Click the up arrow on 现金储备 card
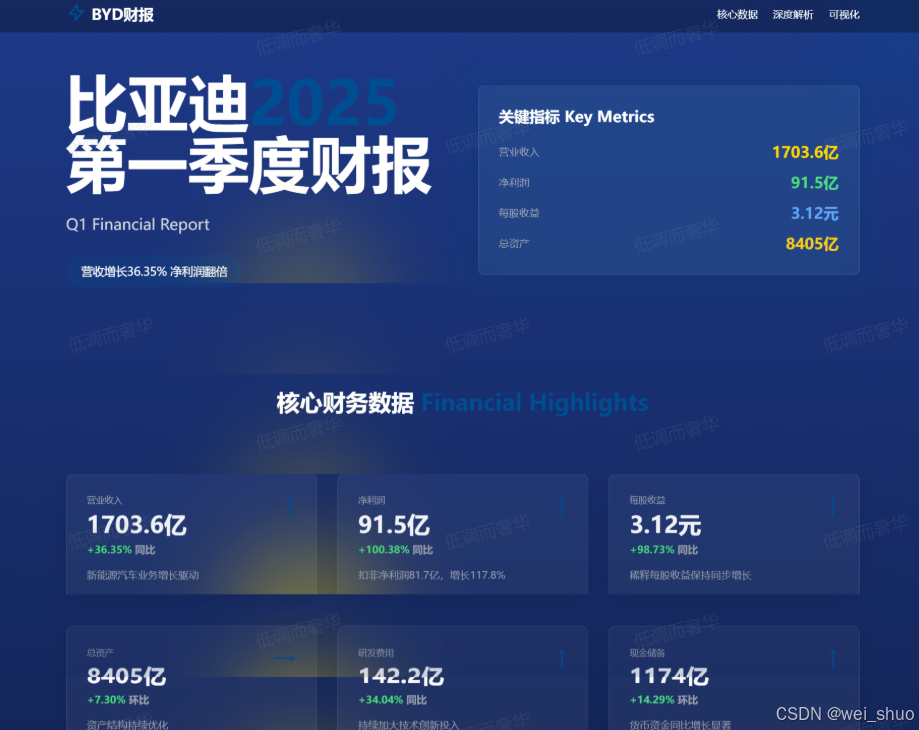Viewport: 919px width, 730px height. (x=833, y=659)
